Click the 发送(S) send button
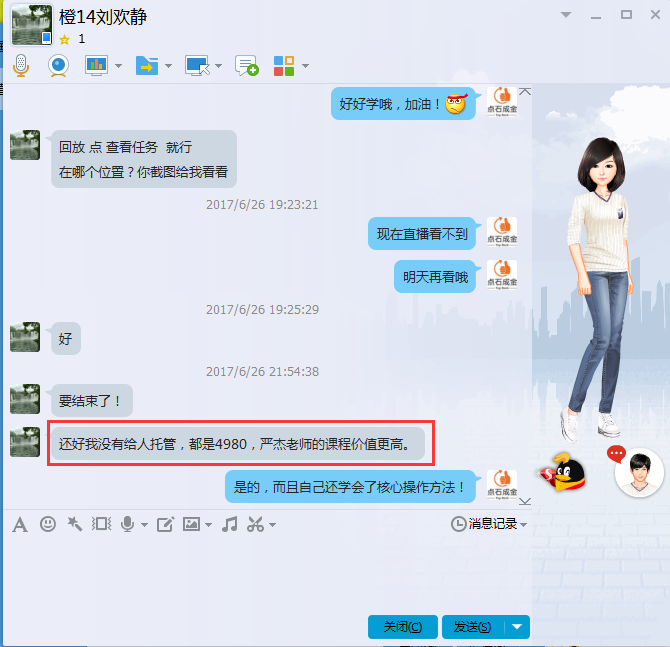 pos(473,627)
